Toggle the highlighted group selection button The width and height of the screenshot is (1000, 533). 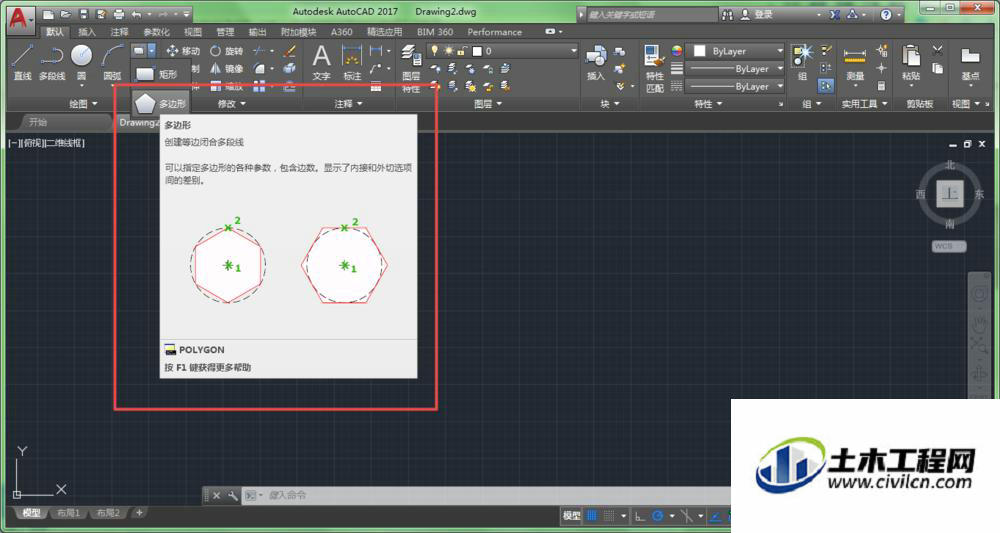(x=826, y=85)
